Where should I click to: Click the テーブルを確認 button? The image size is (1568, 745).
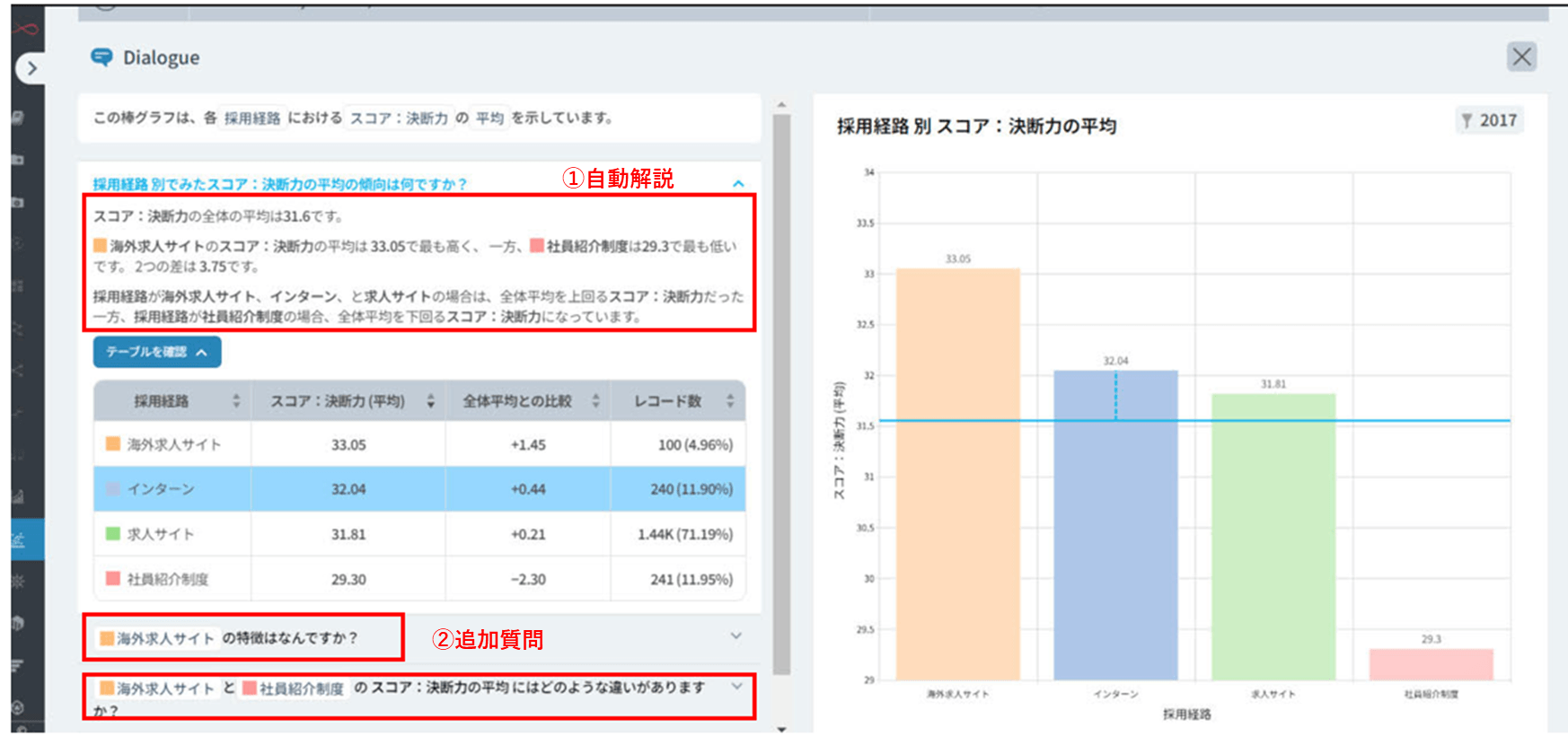[x=157, y=352]
